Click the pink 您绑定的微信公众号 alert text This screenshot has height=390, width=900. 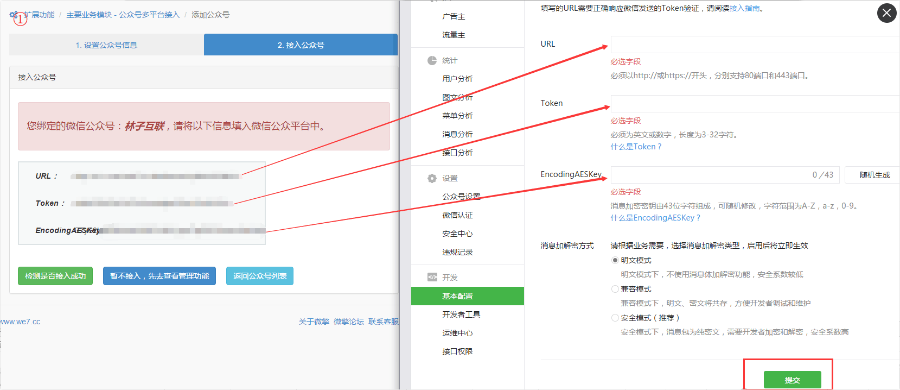(x=176, y=126)
